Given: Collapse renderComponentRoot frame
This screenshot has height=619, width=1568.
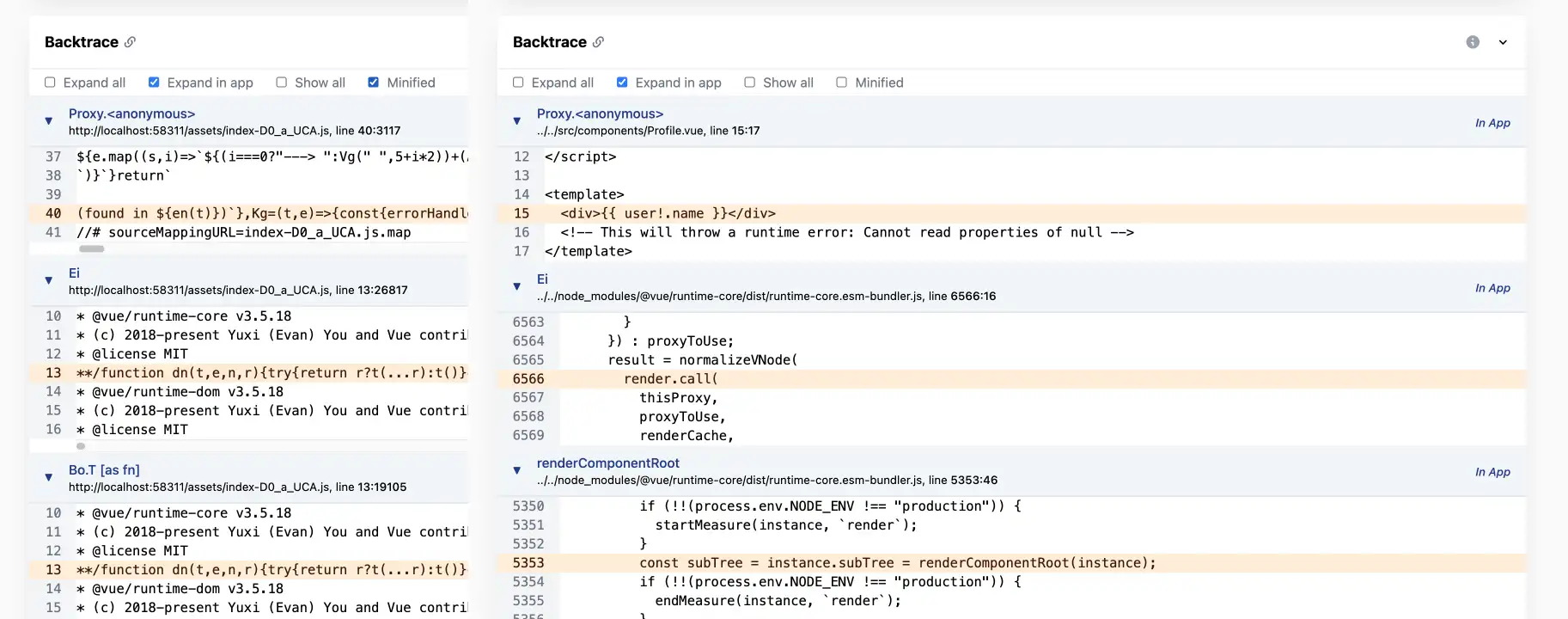Looking at the screenshot, I should point(517,470).
